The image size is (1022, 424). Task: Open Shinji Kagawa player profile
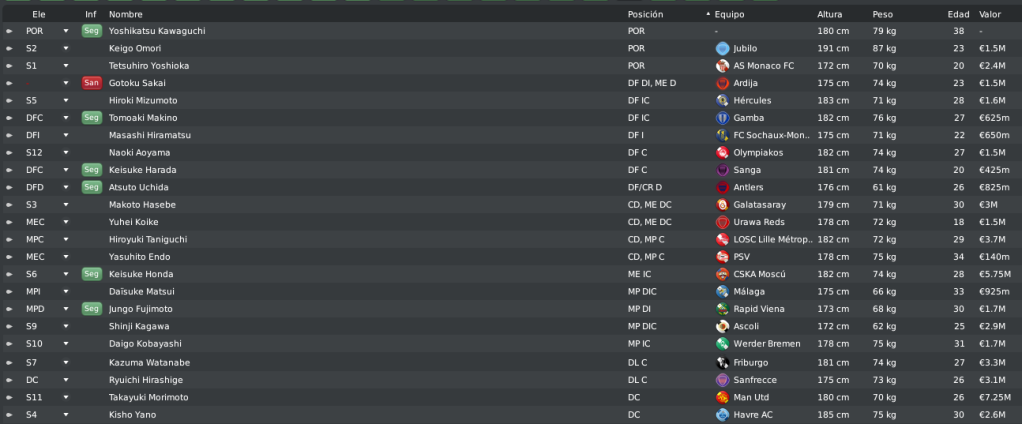pyautogui.click(x=139, y=326)
